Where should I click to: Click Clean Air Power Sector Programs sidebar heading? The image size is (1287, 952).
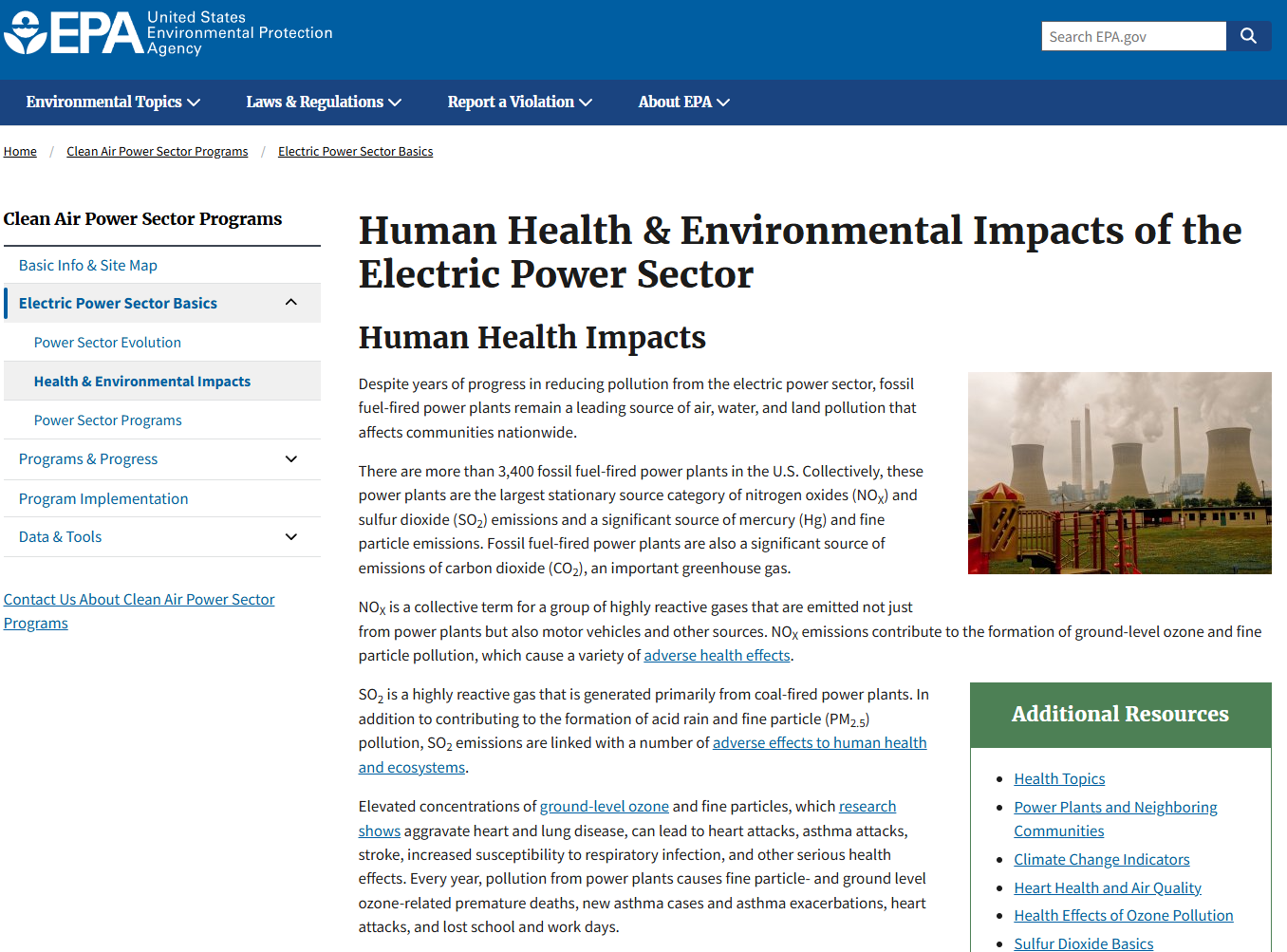coord(142,219)
